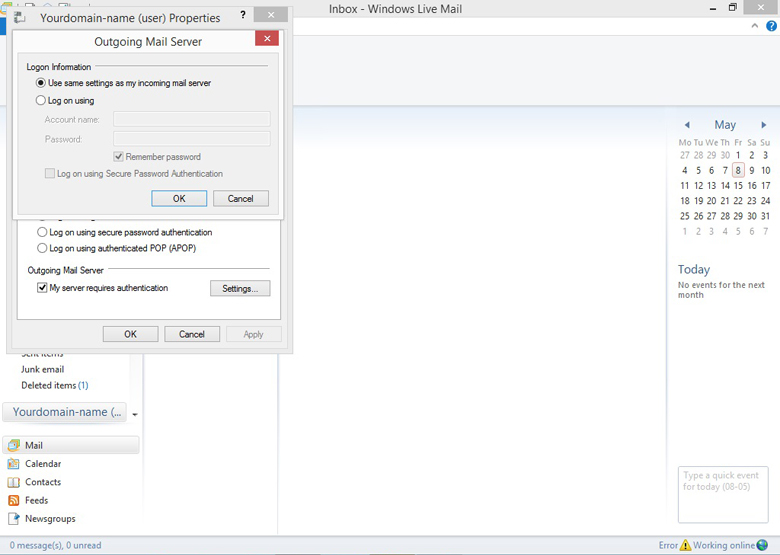Click the help icon in ribbon corner
Image resolution: width=780 pixels, height=555 pixels.
(757, 27)
